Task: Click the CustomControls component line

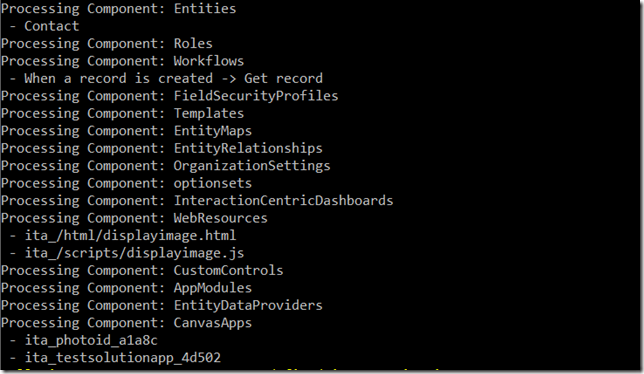Action: 142,271
